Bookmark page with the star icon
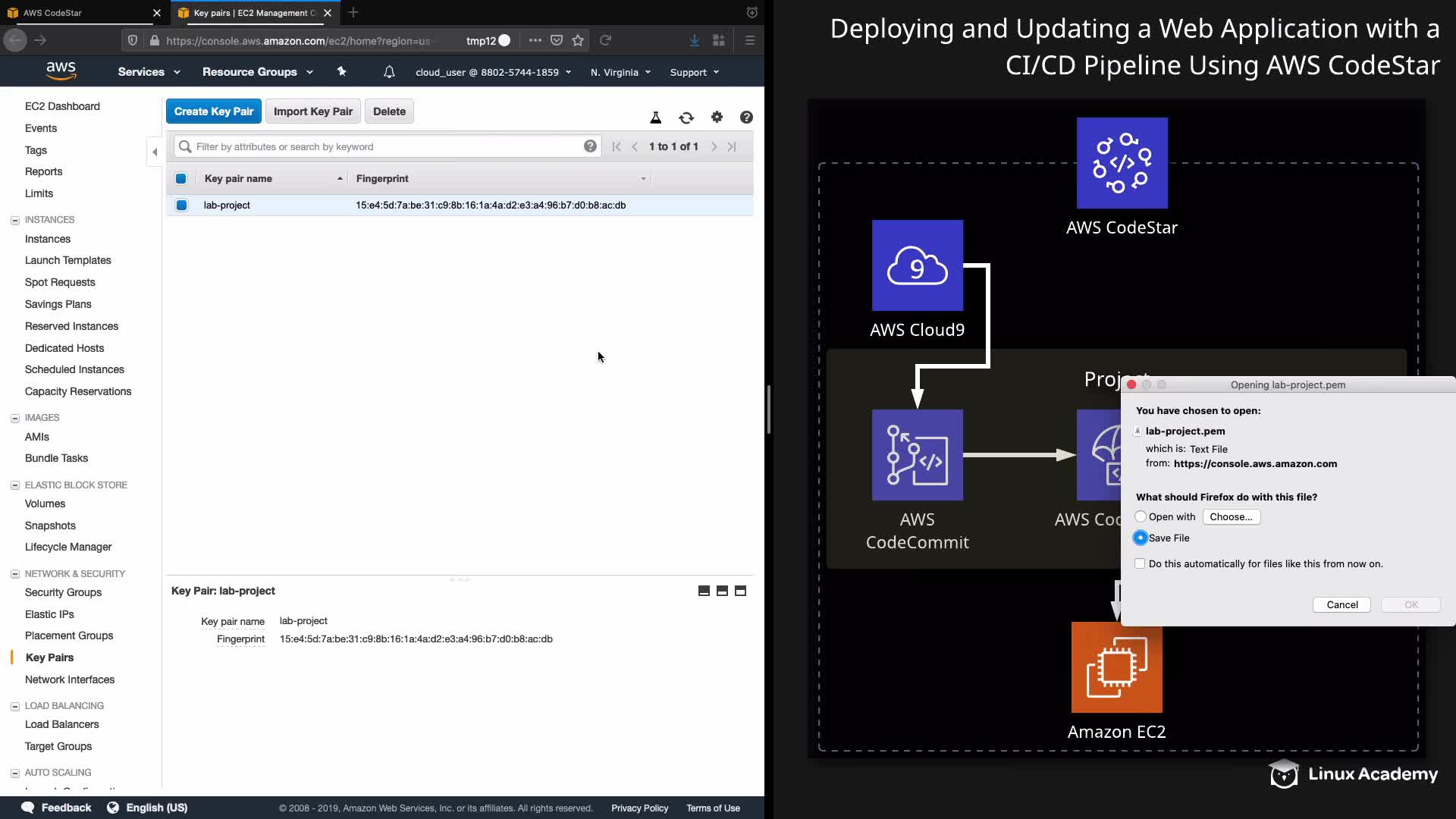 (x=578, y=40)
